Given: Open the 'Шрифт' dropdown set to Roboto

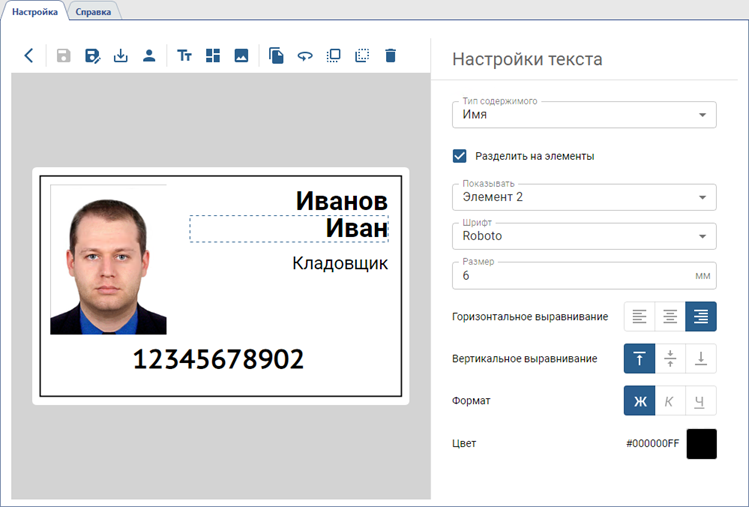Looking at the screenshot, I should (x=584, y=236).
